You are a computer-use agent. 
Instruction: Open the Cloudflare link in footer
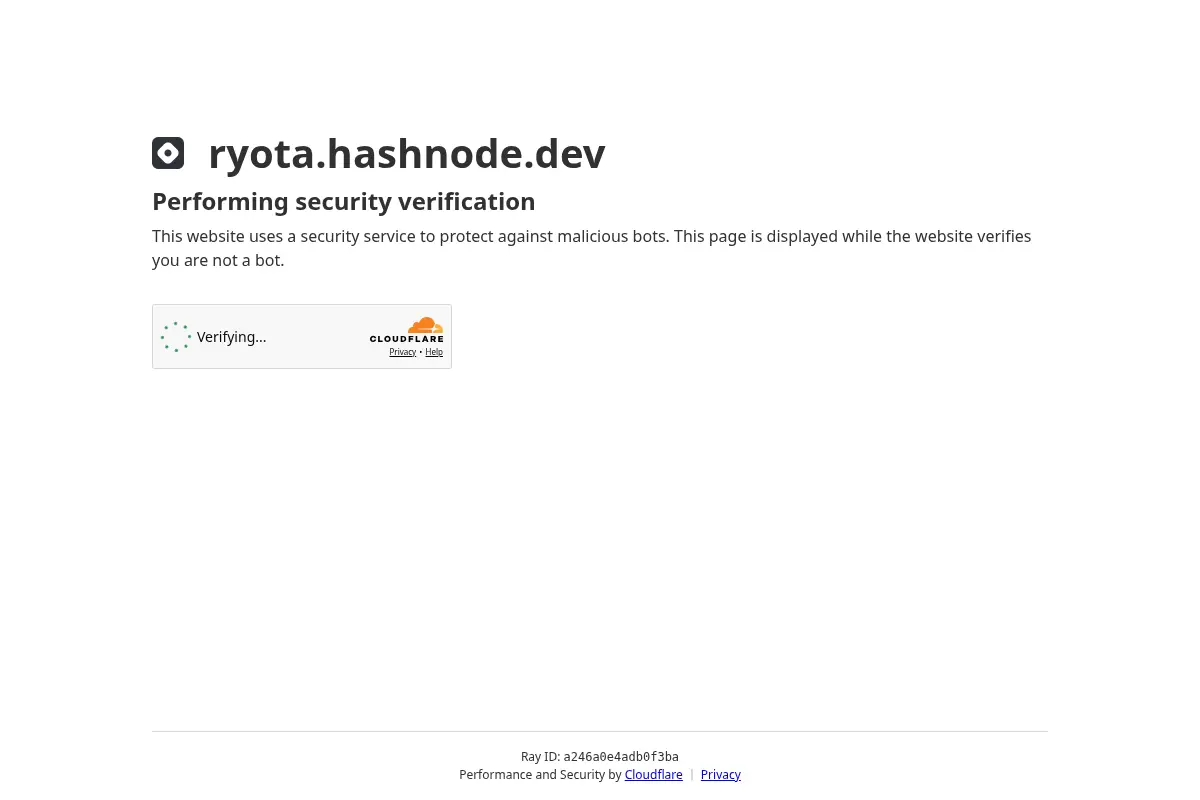click(653, 775)
